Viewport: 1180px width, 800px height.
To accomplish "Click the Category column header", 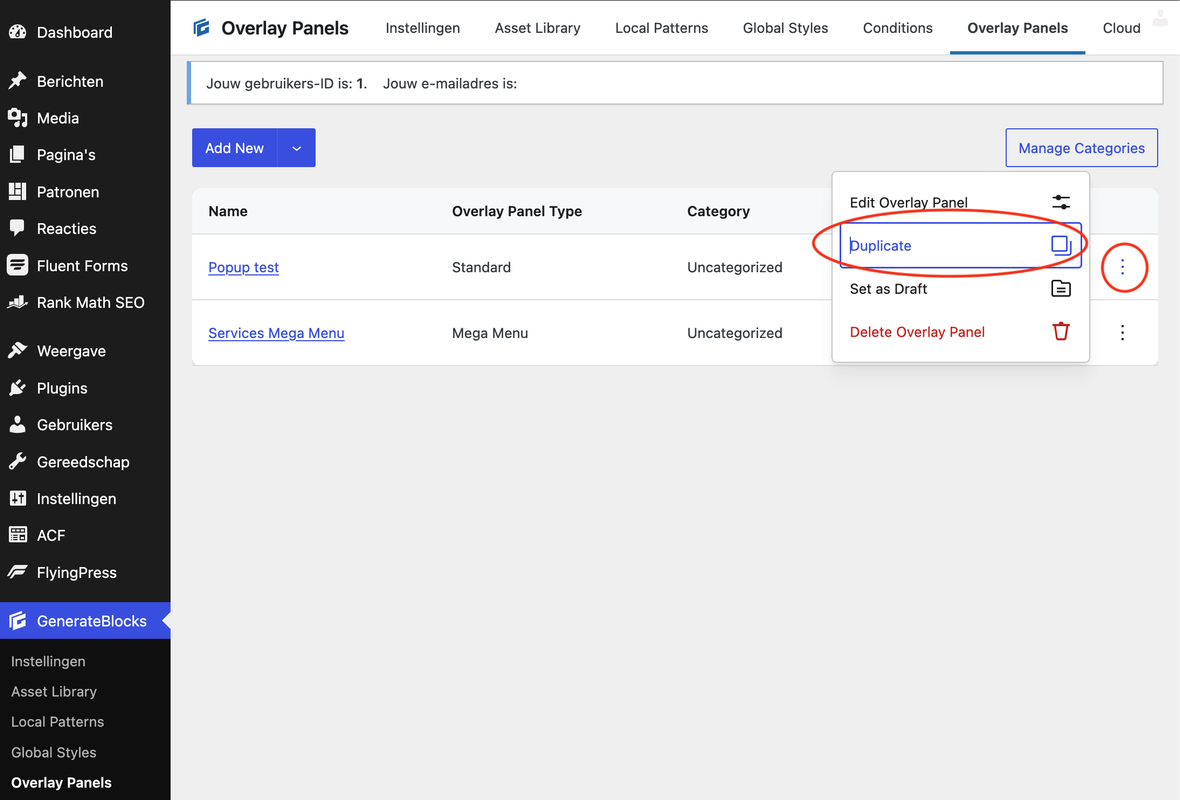I will coord(718,211).
